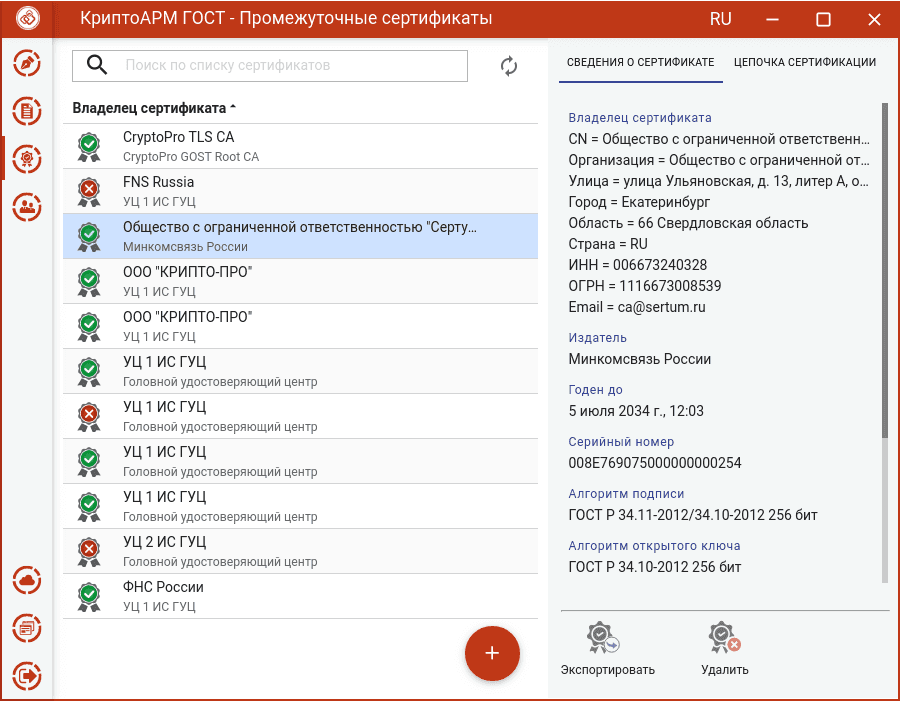Click the ОГРН = 1116673008539 line

coord(644,286)
